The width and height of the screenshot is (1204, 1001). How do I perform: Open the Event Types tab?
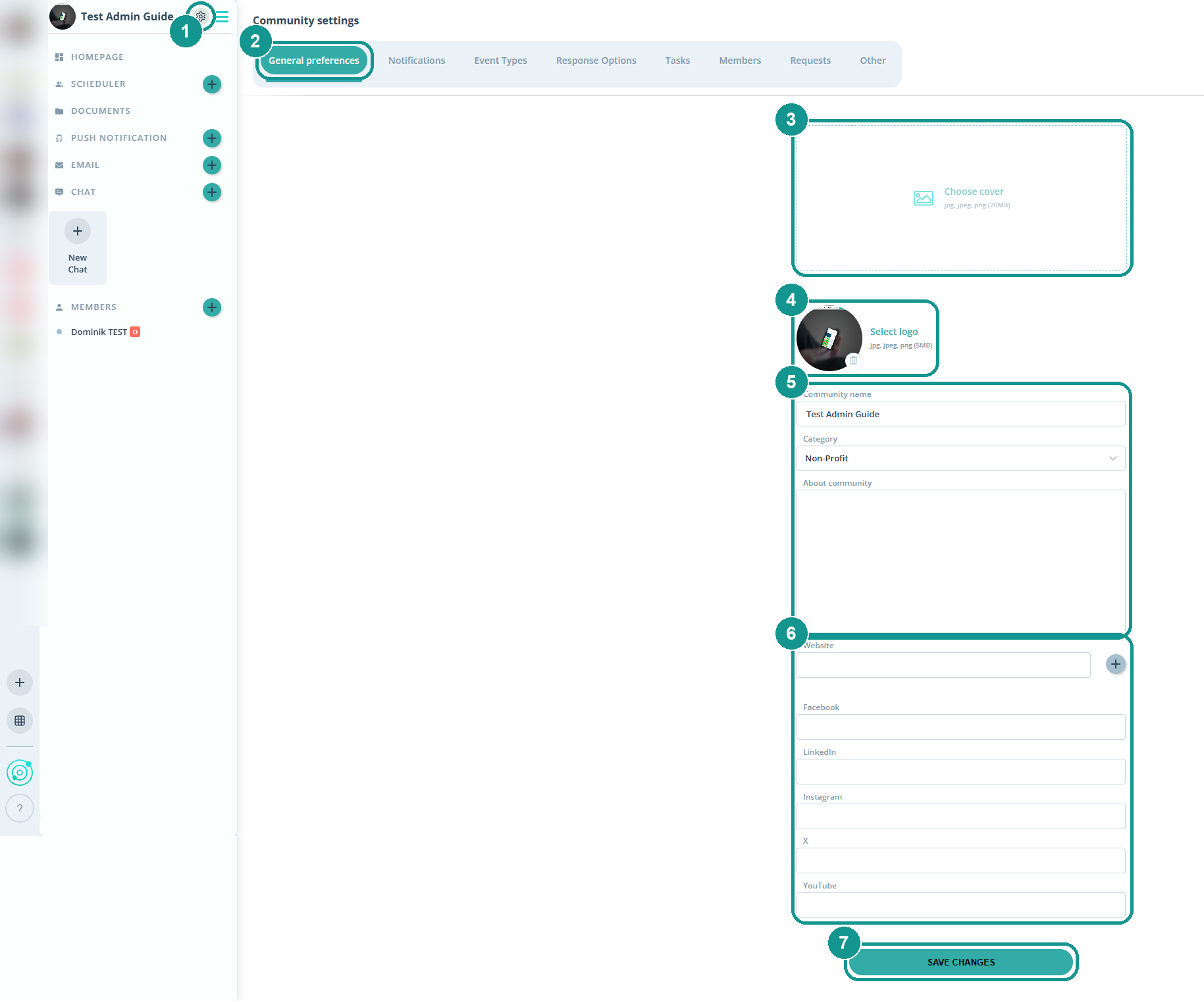[x=501, y=61]
